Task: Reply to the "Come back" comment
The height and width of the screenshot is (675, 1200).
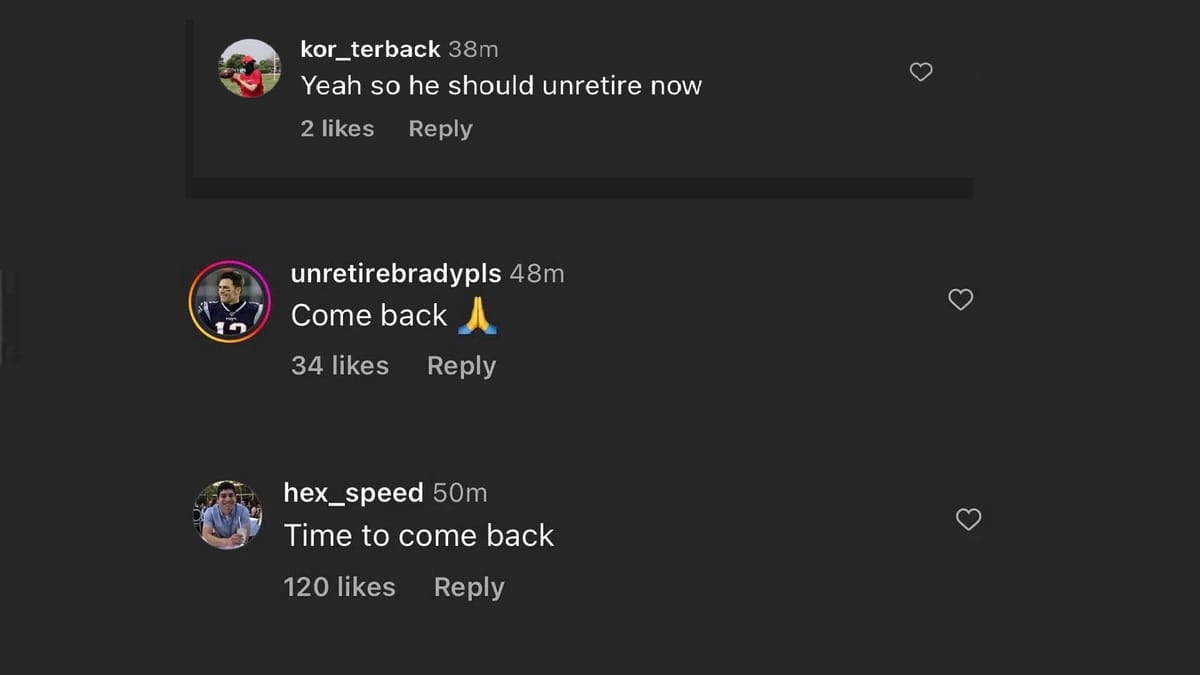Action: click(461, 366)
